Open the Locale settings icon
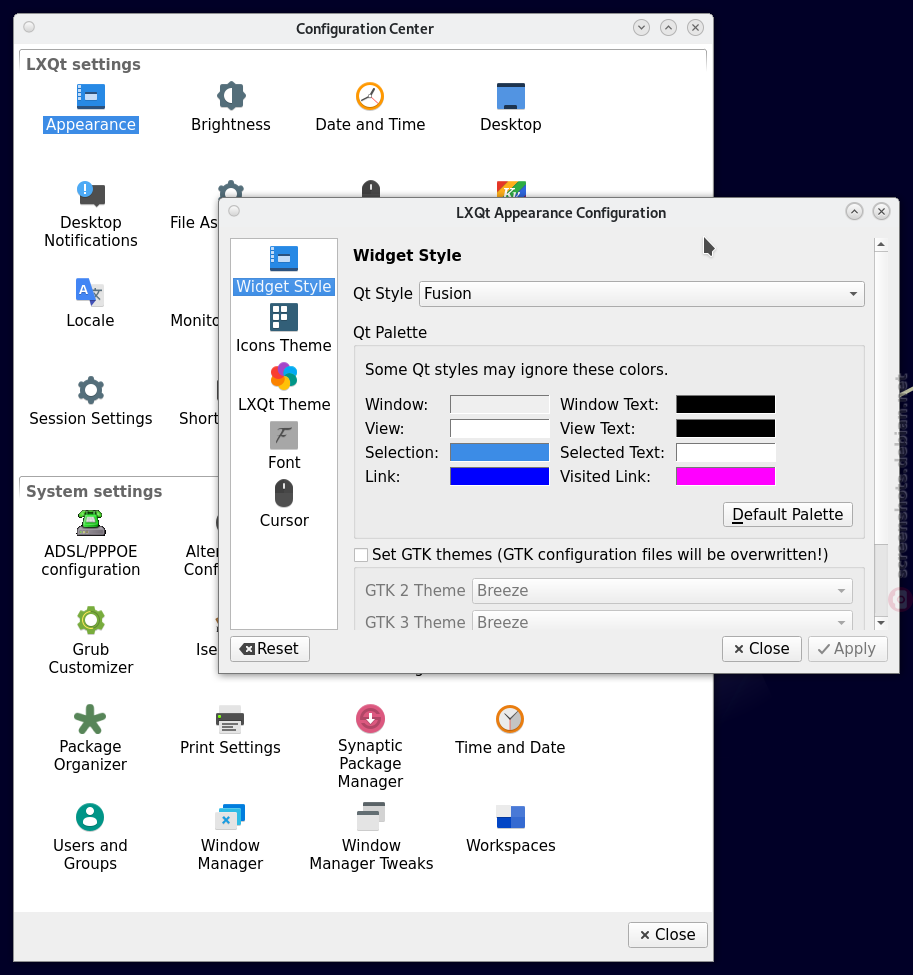This screenshot has height=975, width=913. tap(91, 292)
